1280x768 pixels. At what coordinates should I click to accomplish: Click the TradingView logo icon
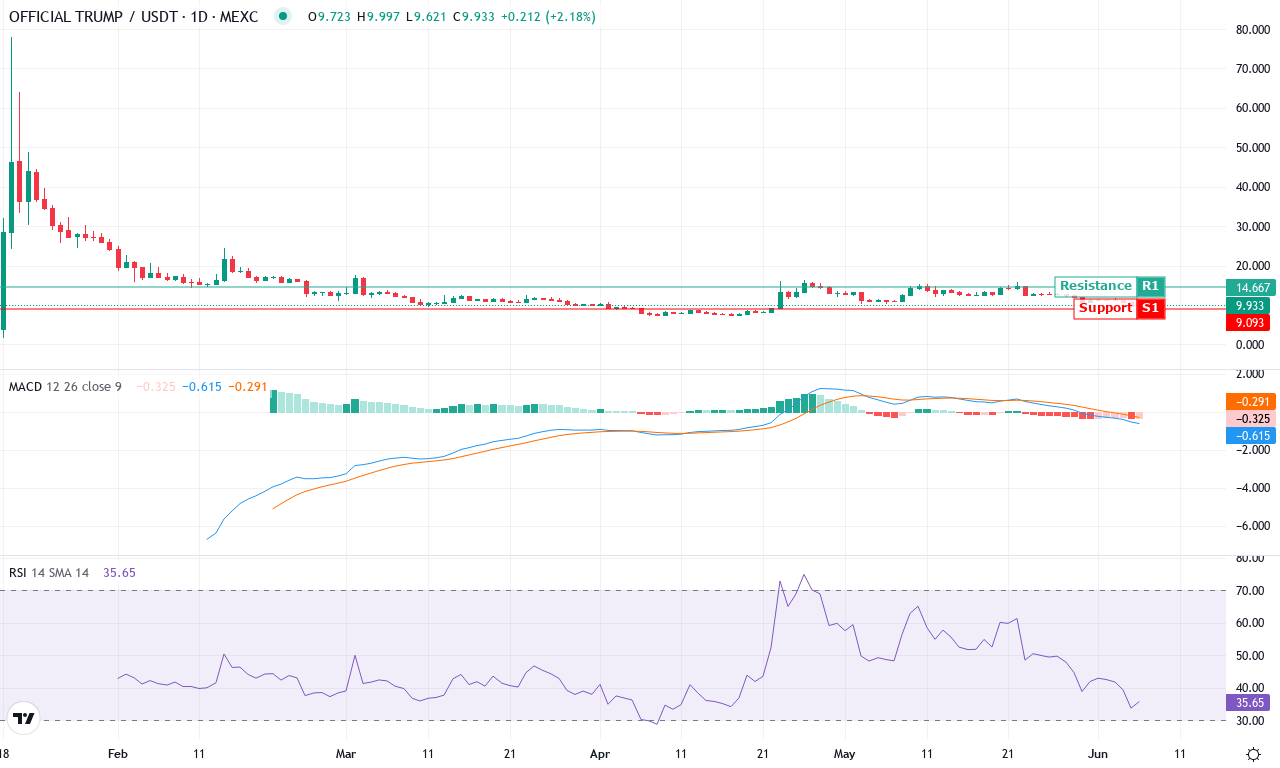tap(24, 718)
